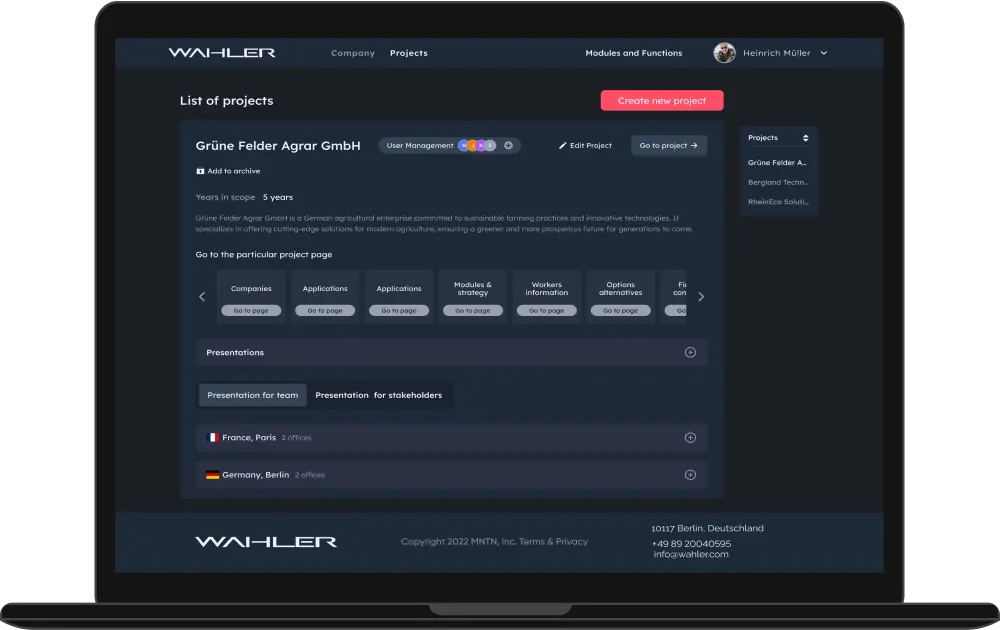Open the Company menu item
Screen dimensions: 1000x630
click(353, 53)
